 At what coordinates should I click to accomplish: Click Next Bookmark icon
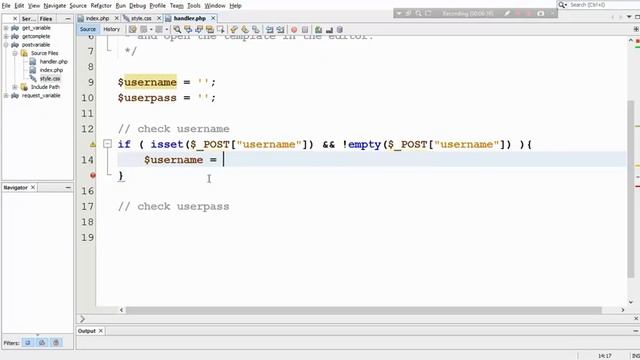(245, 29)
